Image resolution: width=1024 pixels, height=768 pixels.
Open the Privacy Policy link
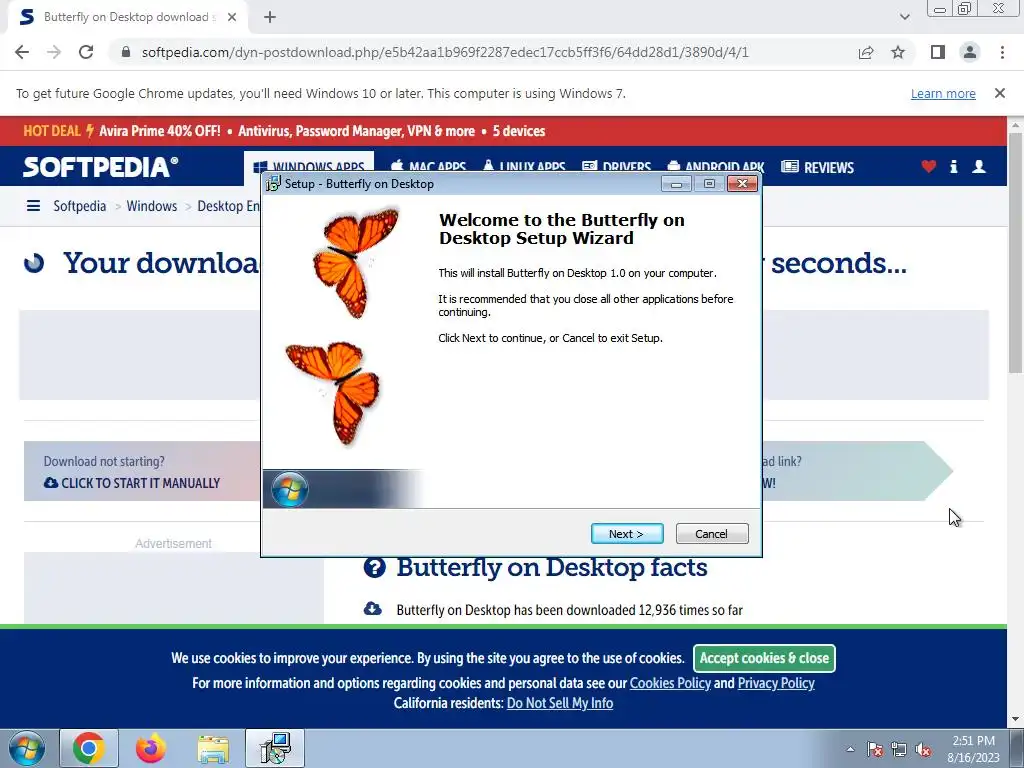pos(776,683)
